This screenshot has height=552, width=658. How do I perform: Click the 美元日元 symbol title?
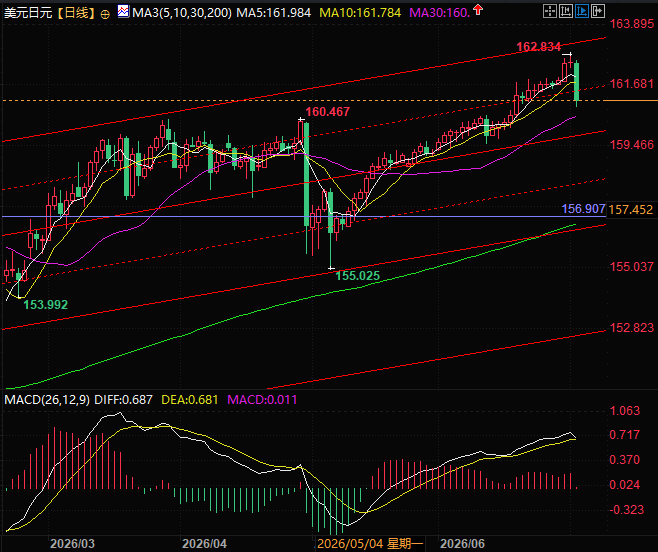28,13
